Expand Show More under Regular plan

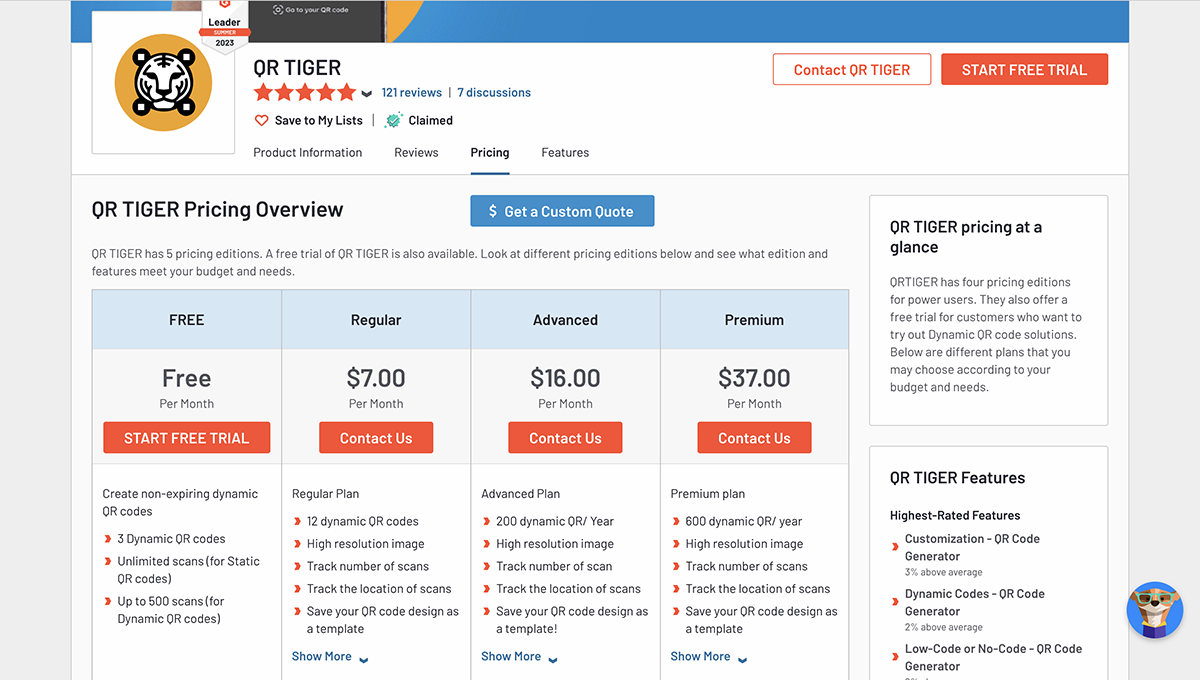[x=330, y=657]
